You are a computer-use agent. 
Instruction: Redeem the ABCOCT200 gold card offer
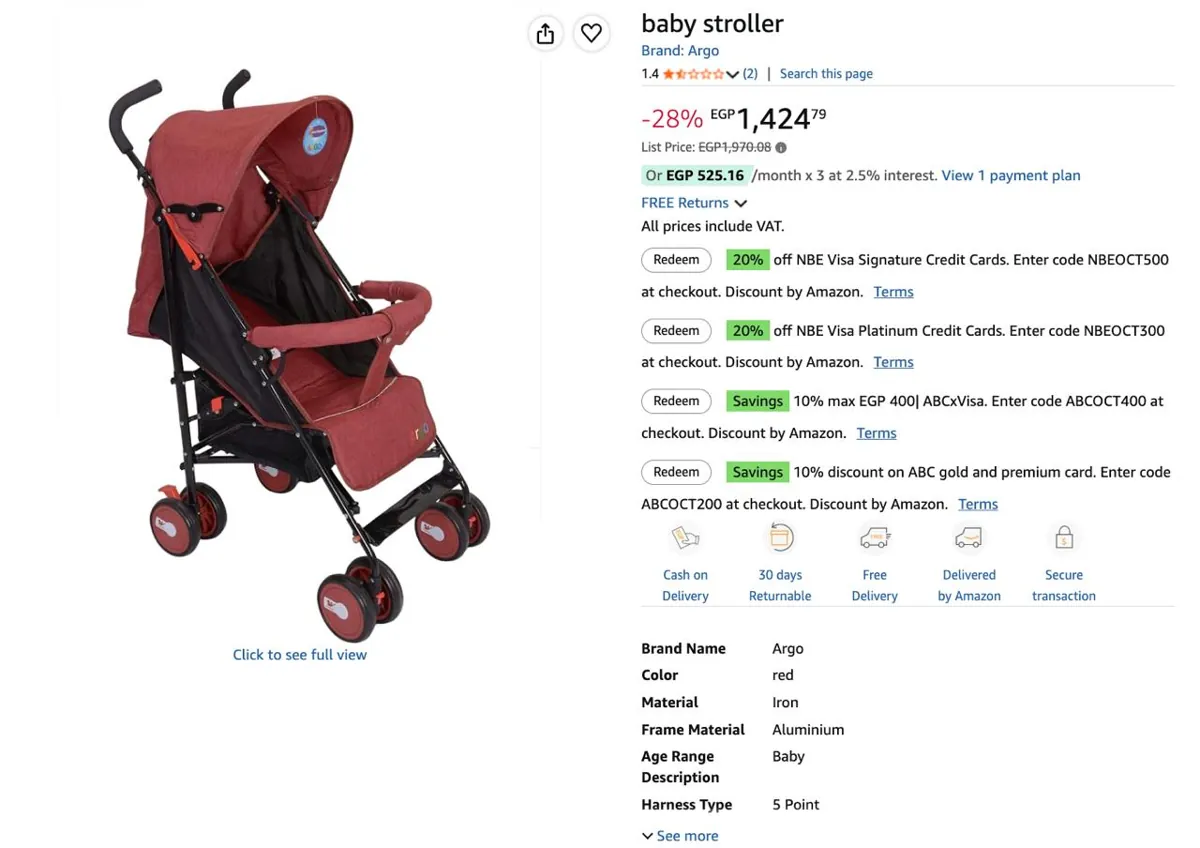[676, 472]
